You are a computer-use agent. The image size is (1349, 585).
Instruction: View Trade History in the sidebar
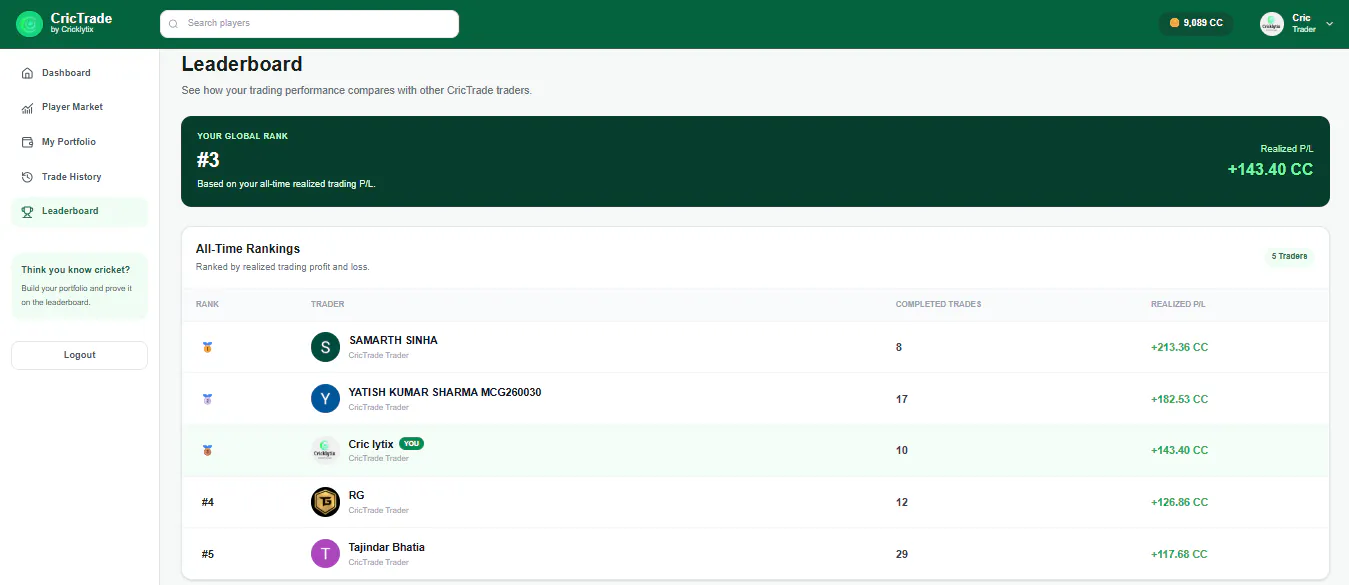pyautogui.click(x=79, y=177)
